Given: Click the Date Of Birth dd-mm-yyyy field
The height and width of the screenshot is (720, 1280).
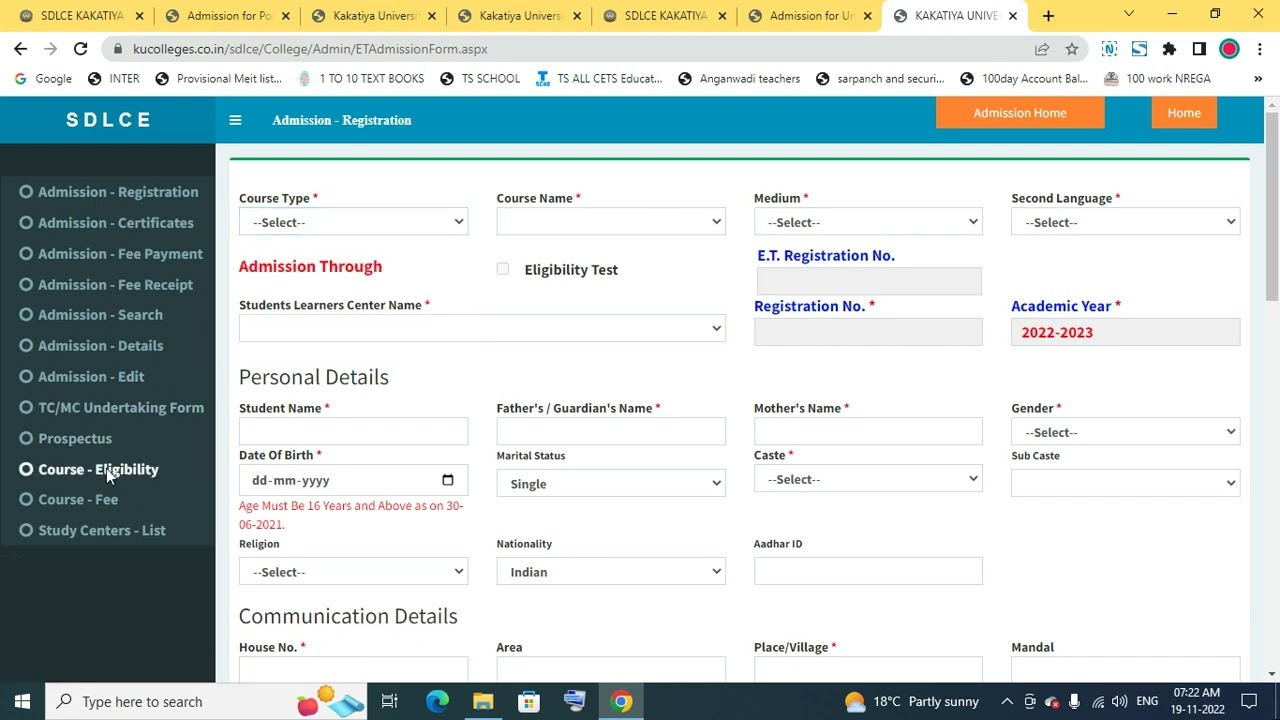Looking at the screenshot, I should point(353,480).
